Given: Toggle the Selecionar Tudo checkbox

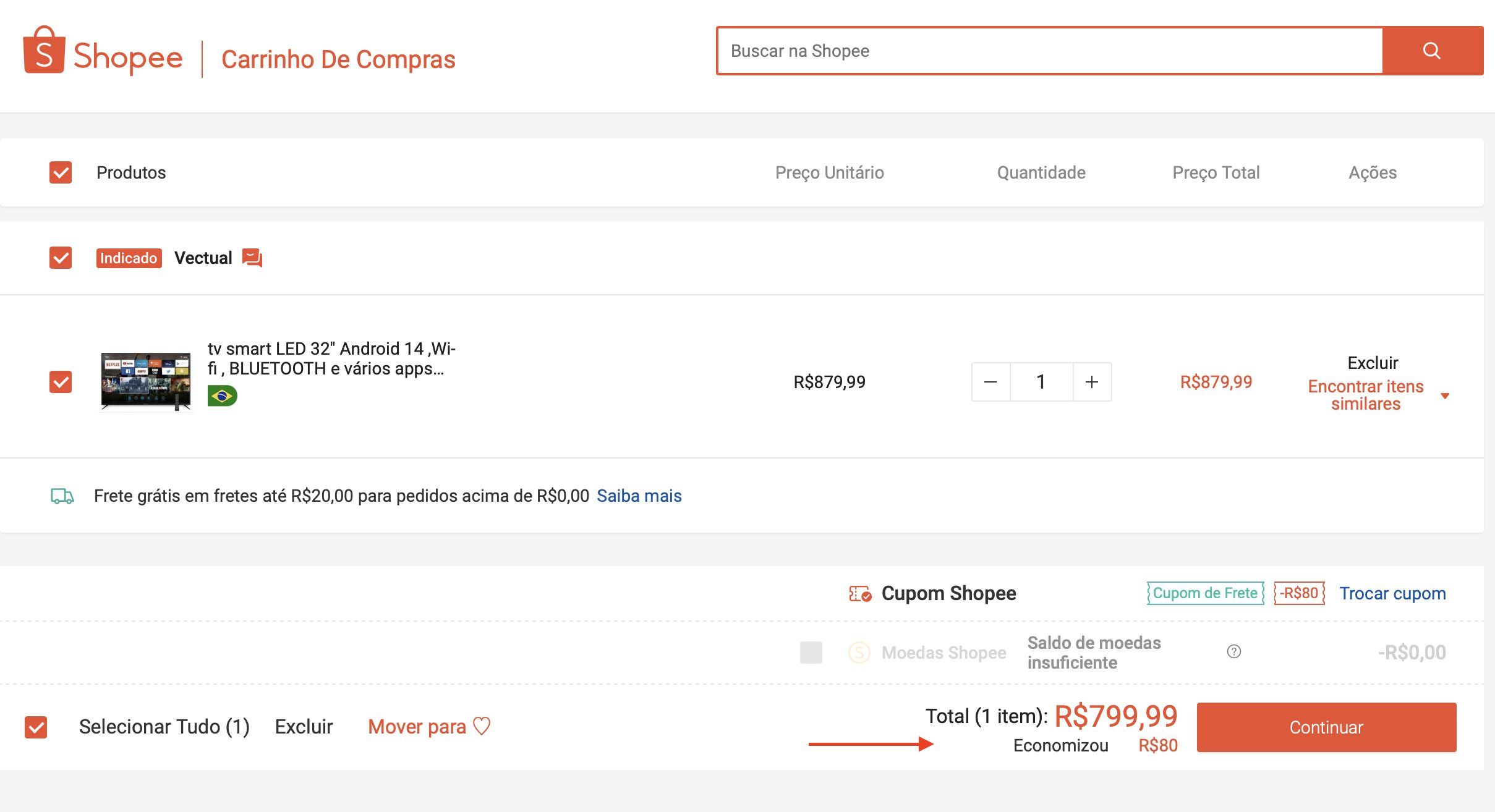Looking at the screenshot, I should pos(36,727).
